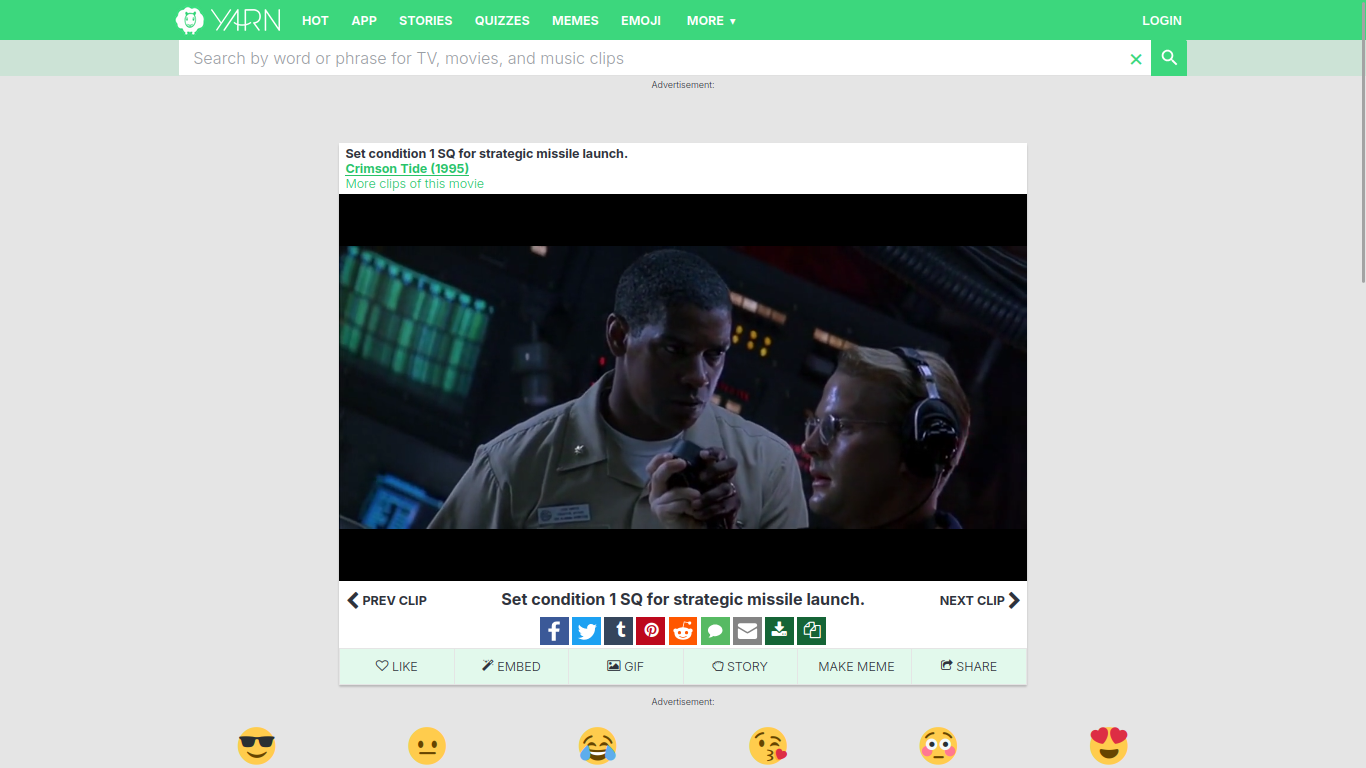Open the Crimson Tide (1995) movie link
Screen dimensions: 1366x768
pos(407,168)
